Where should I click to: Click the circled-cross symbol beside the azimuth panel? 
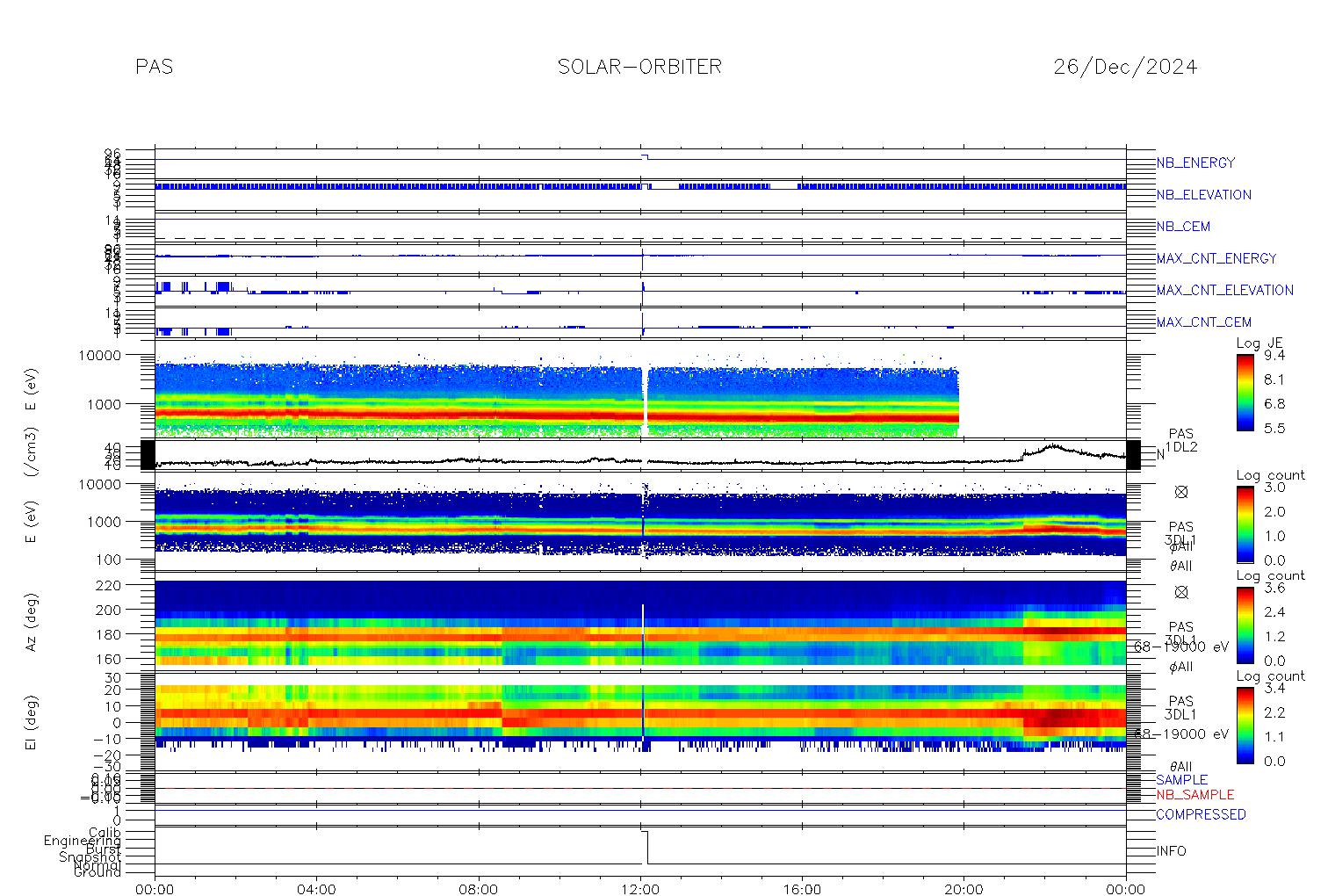[1181, 592]
